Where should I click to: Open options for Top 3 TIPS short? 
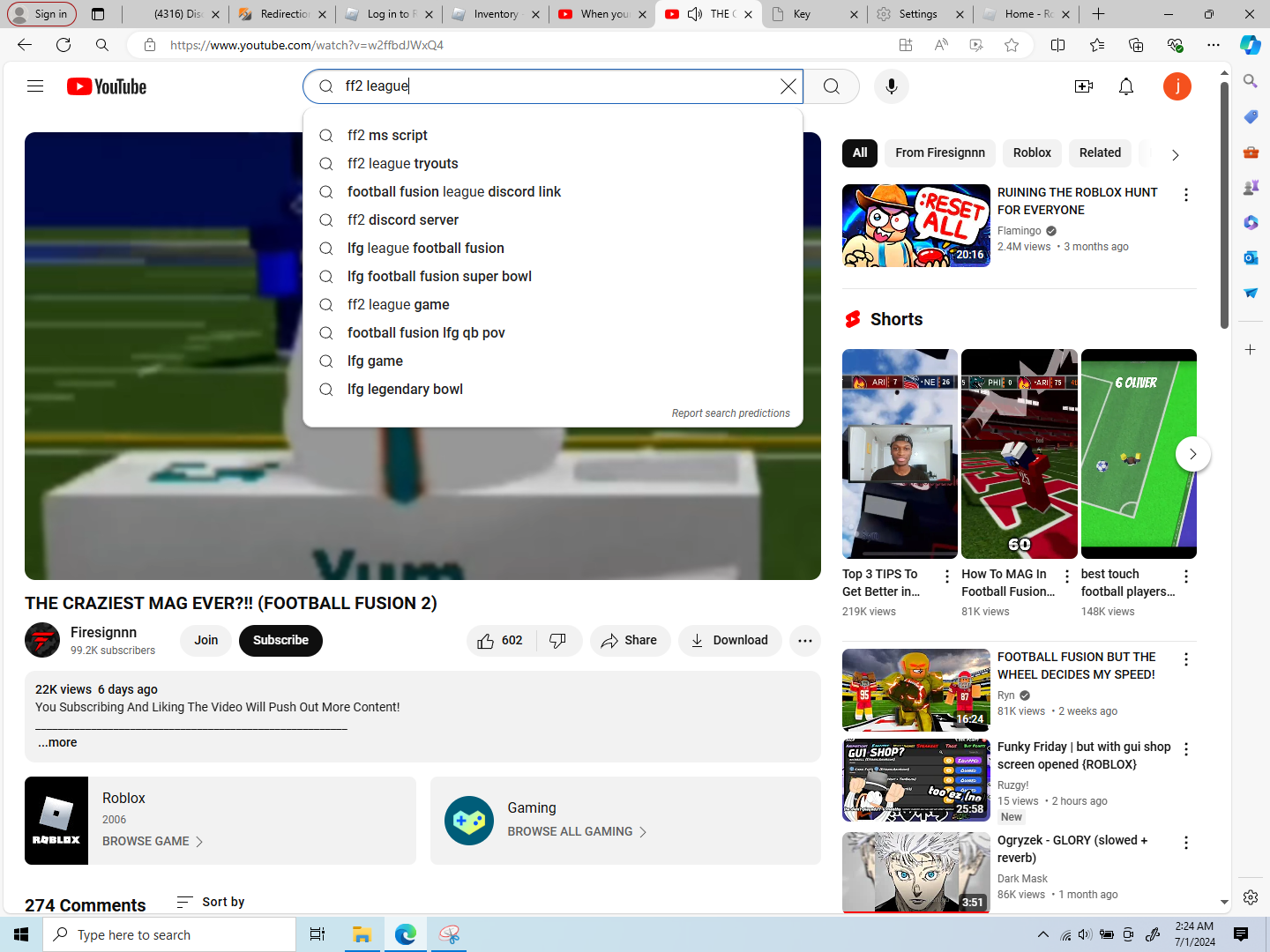pyautogui.click(x=947, y=576)
